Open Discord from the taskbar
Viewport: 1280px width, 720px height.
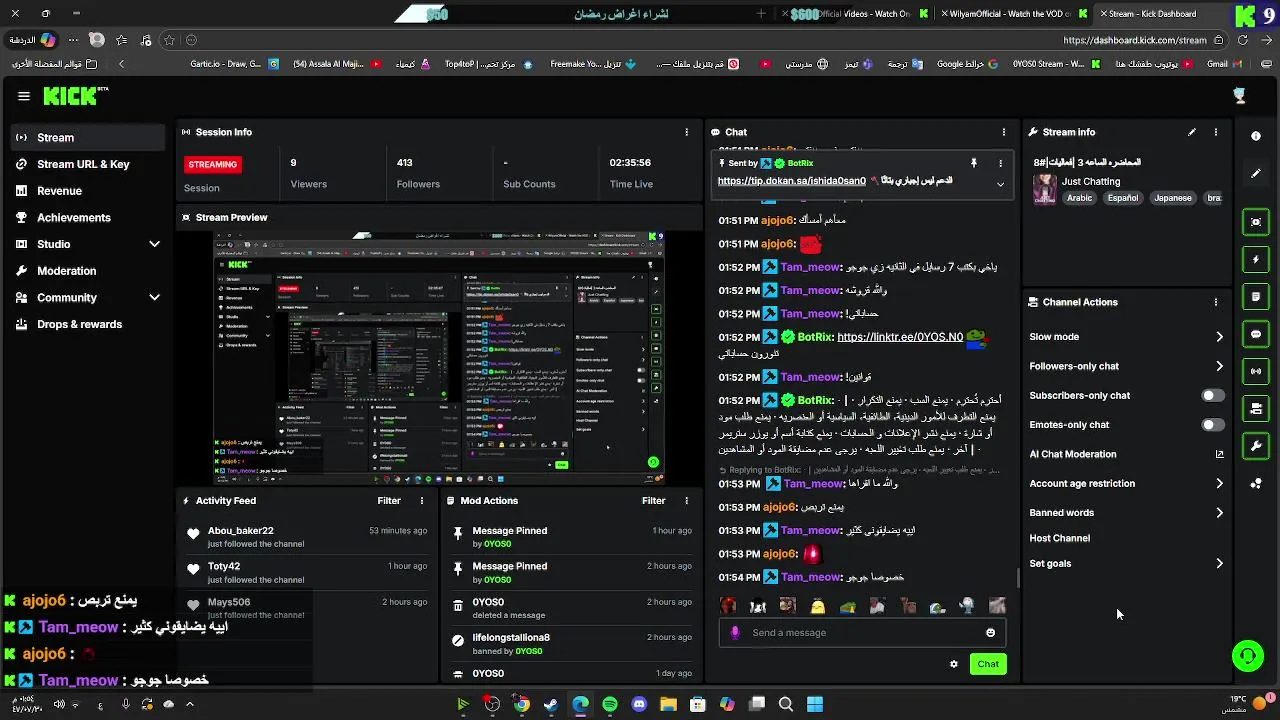640,704
